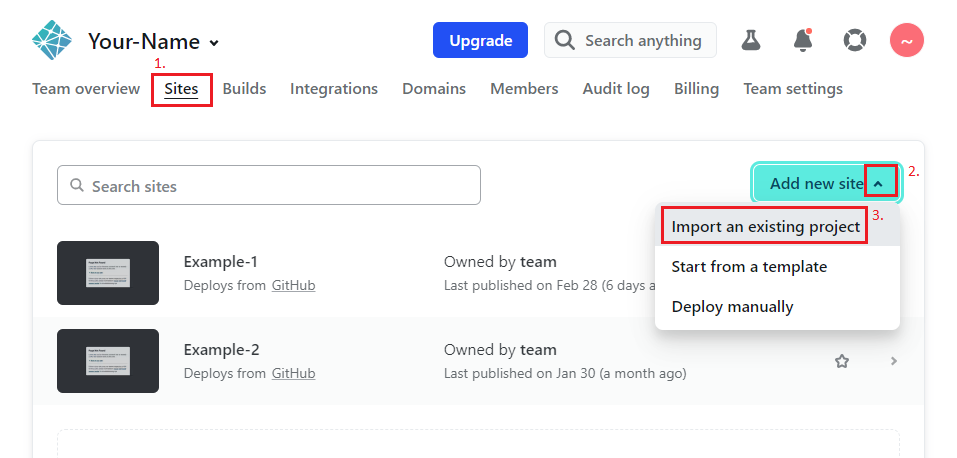Screen dimensions: 957x458
Task: Click the Example-2 Last published Jan 30 text
Action: 565,373
